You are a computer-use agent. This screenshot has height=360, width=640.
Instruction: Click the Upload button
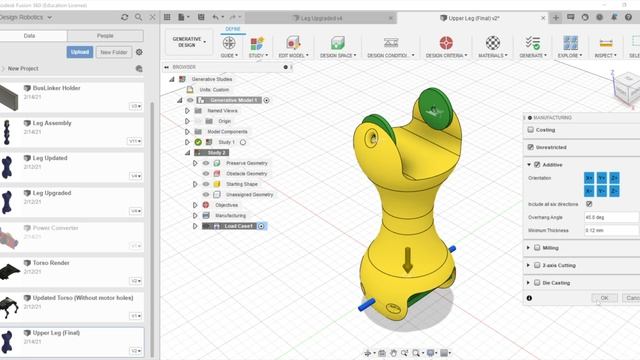coord(80,52)
